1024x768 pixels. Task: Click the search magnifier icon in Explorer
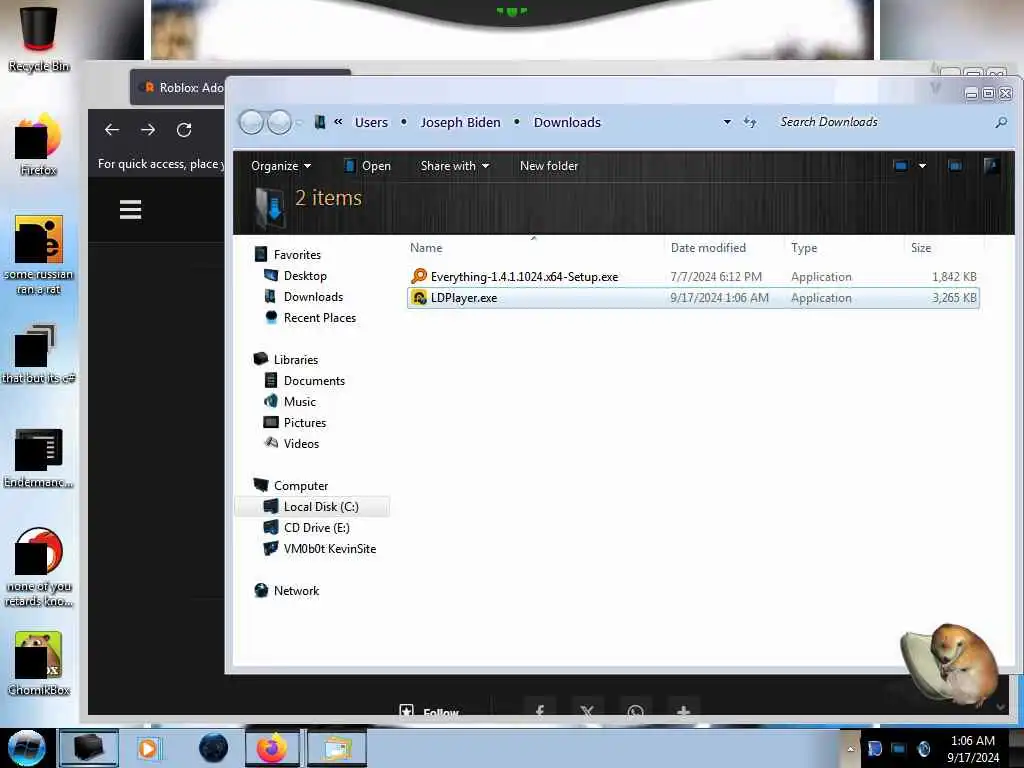click(x=1000, y=122)
